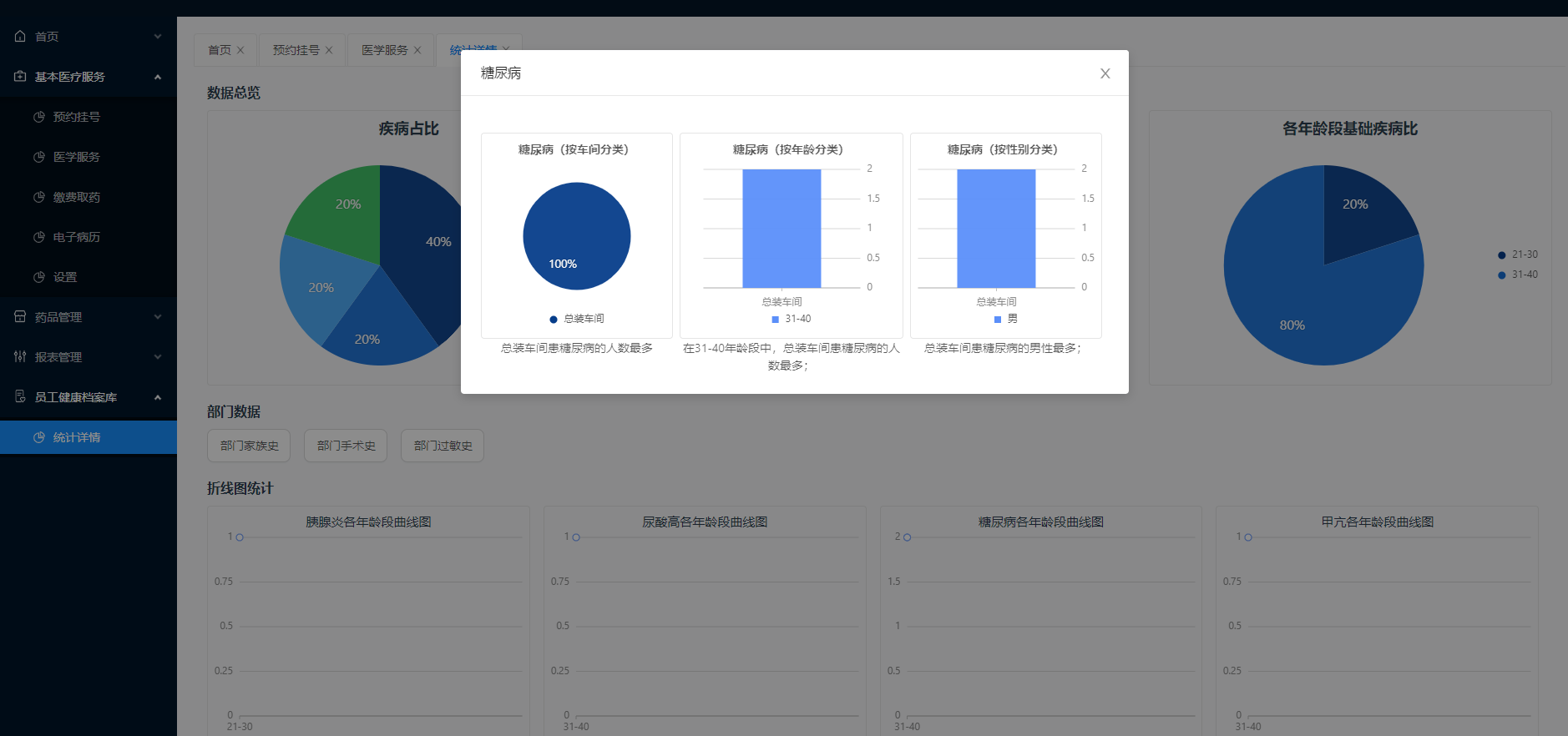Switch to the 医学服务 page tab

point(385,50)
